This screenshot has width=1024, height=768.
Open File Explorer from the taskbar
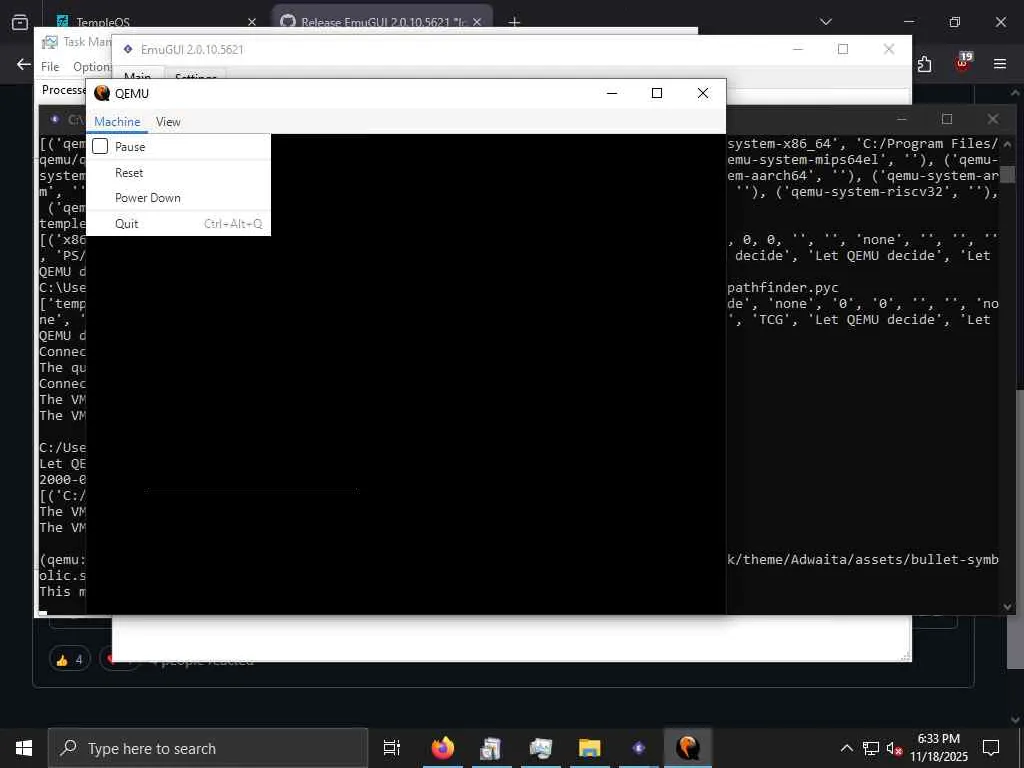(589, 748)
